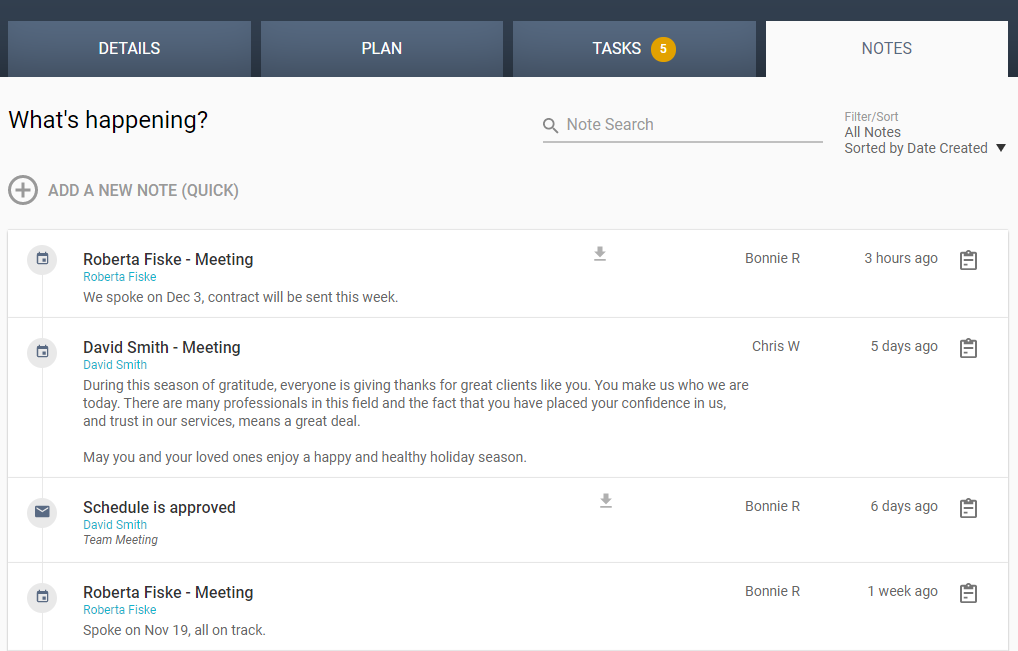Switch to the Details tab
1018x651 pixels.
coord(128,48)
